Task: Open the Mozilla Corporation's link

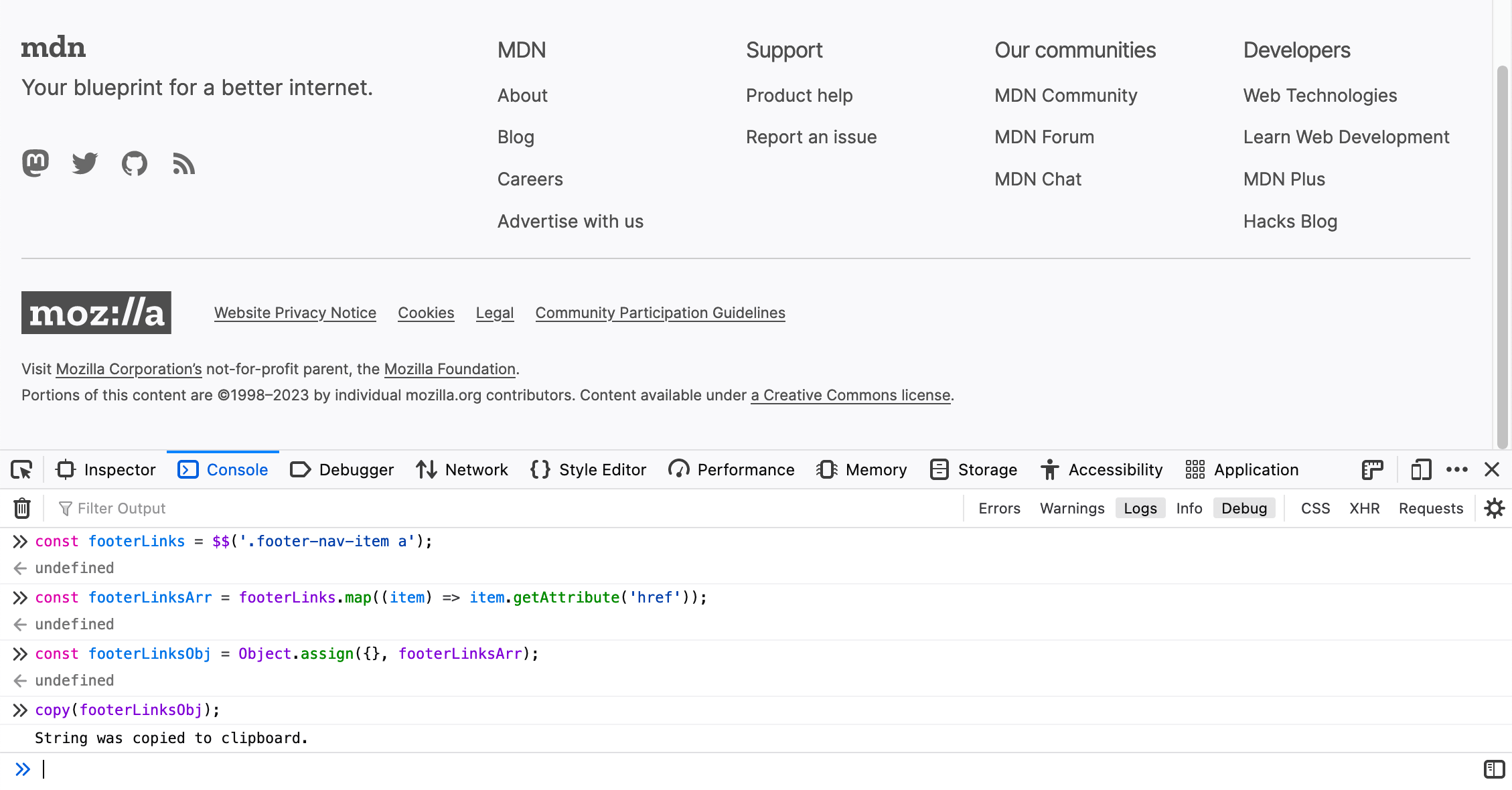Action: click(x=129, y=369)
